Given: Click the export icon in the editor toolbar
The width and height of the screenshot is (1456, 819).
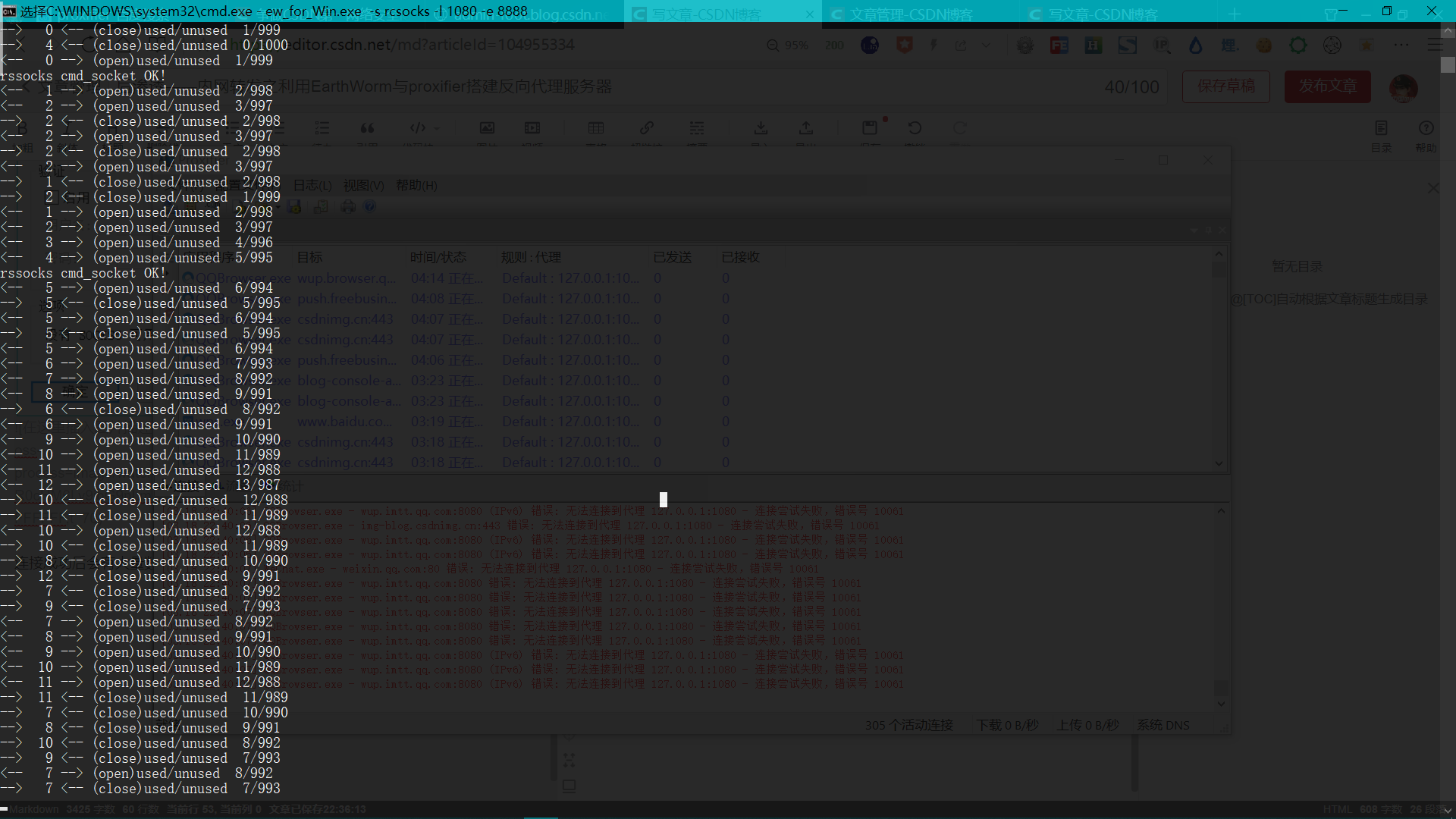Looking at the screenshot, I should pos(806,128).
